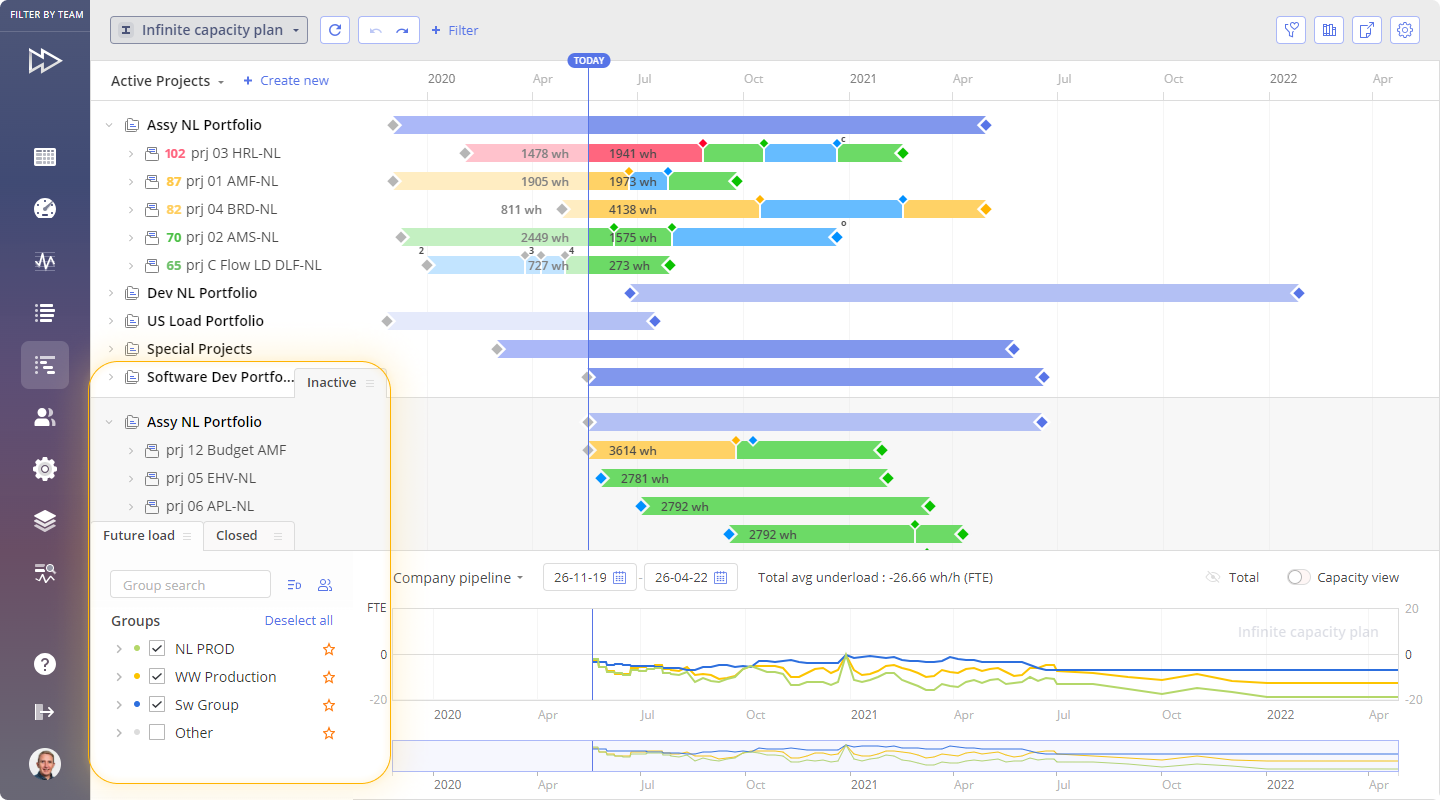Viewport: 1440px width, 800px height.
Task: Click the refresh icon in top toolbar
Action: point(335,30)
